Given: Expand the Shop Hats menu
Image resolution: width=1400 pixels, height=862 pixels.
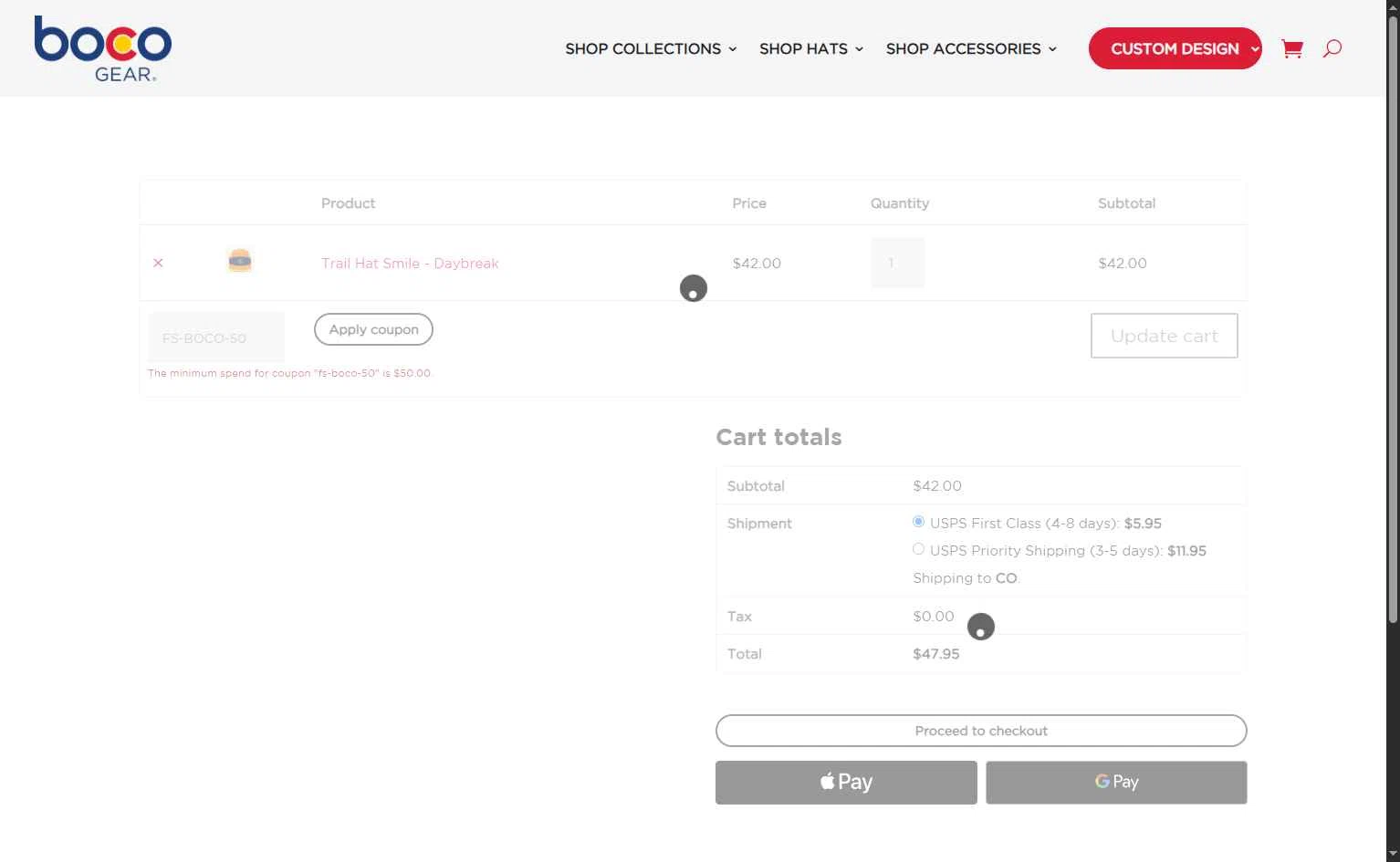Looking at the screenshot, I should coord(811,49).
